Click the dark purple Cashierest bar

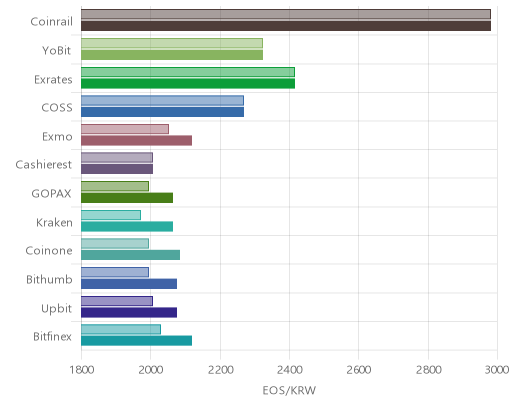[x=117, y=169]
